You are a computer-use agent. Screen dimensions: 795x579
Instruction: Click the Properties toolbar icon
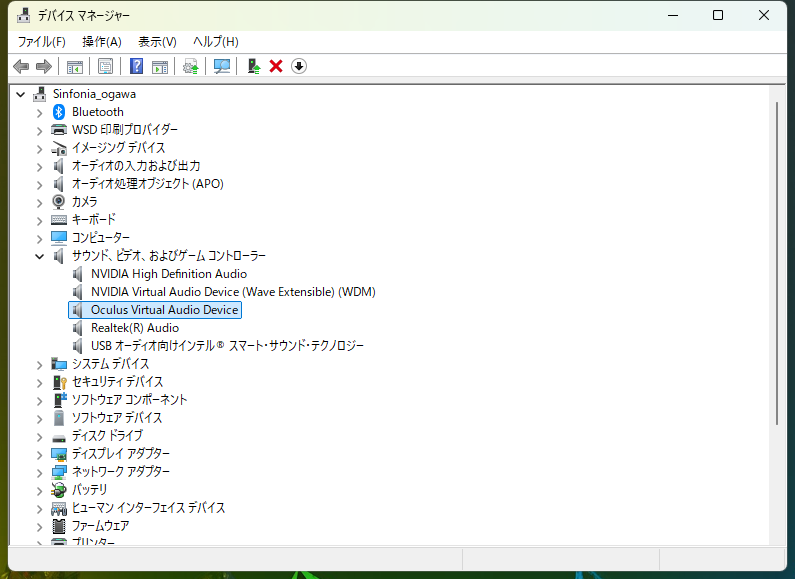point(105,66)
